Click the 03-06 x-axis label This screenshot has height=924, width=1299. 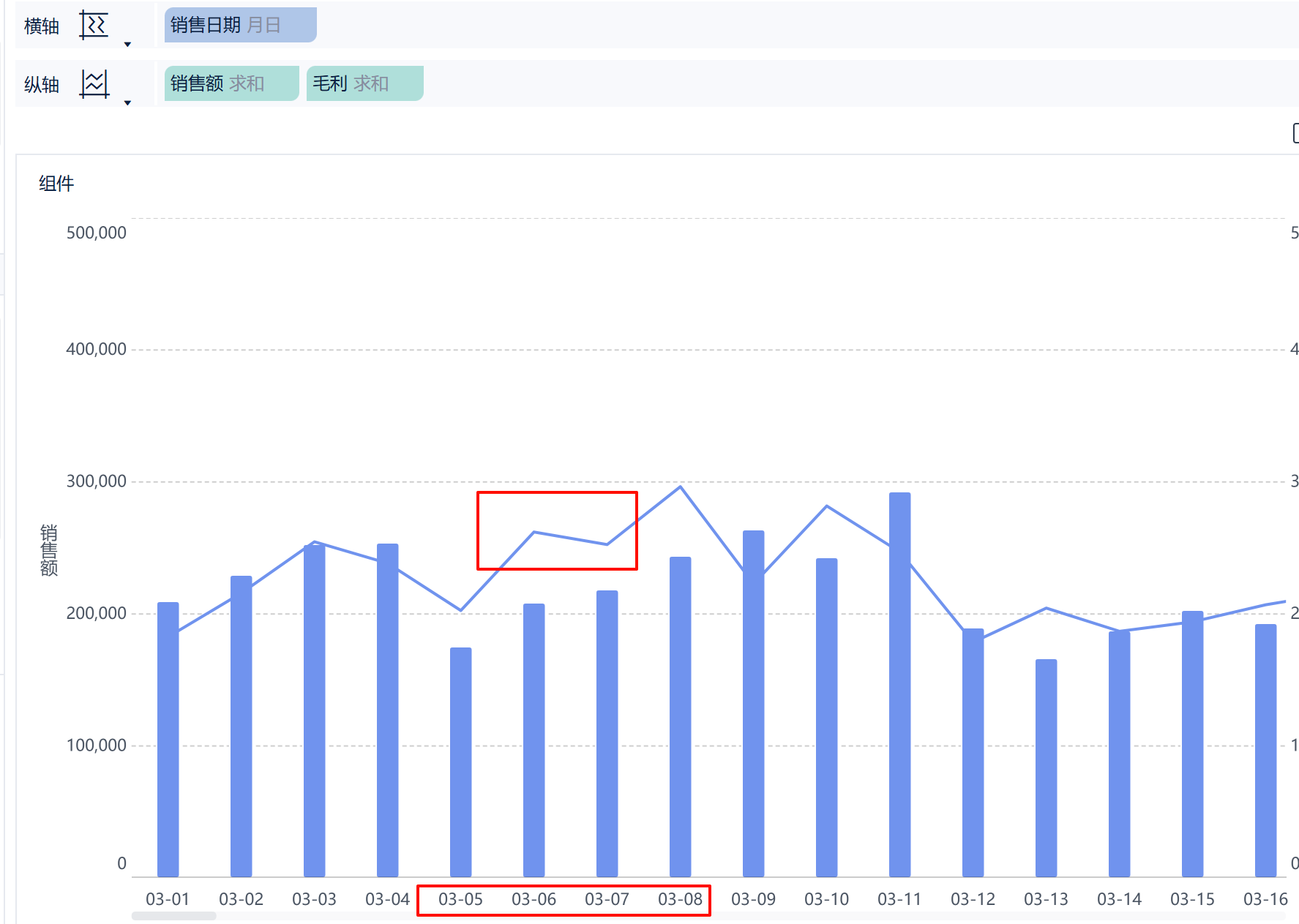pyautogui.click(x=534, y=899)
